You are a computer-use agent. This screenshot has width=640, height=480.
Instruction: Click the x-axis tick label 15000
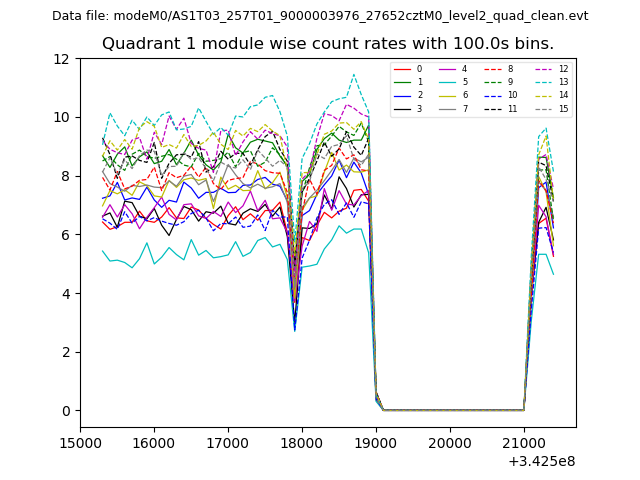80,443
